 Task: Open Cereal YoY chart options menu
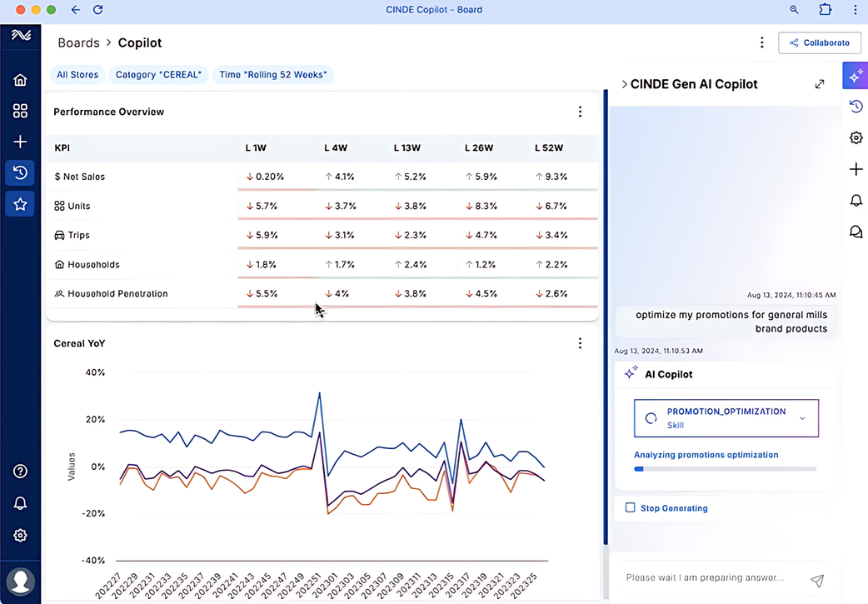coord(580,343)
